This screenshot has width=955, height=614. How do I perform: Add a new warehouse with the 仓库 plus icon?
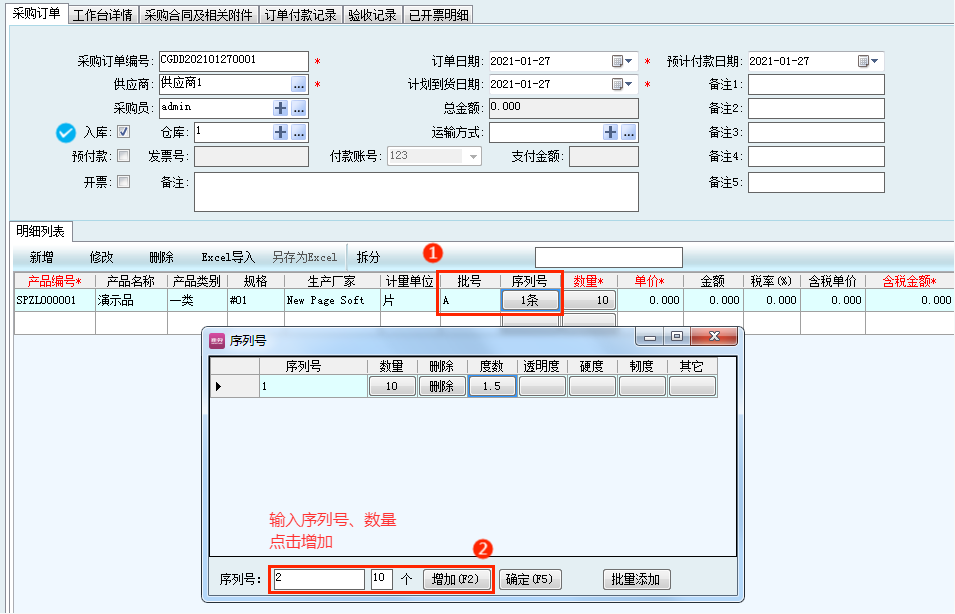[x=281, y=132]
